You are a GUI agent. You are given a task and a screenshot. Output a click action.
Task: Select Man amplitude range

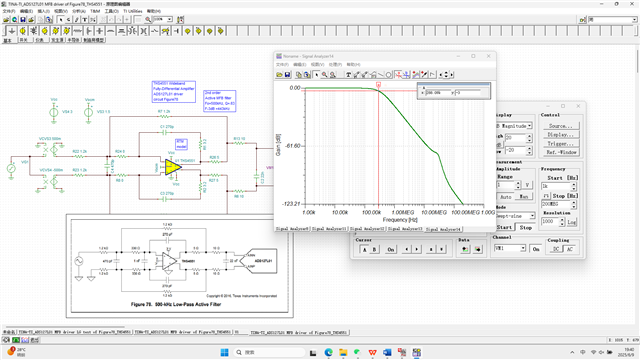tap(524, 197)
